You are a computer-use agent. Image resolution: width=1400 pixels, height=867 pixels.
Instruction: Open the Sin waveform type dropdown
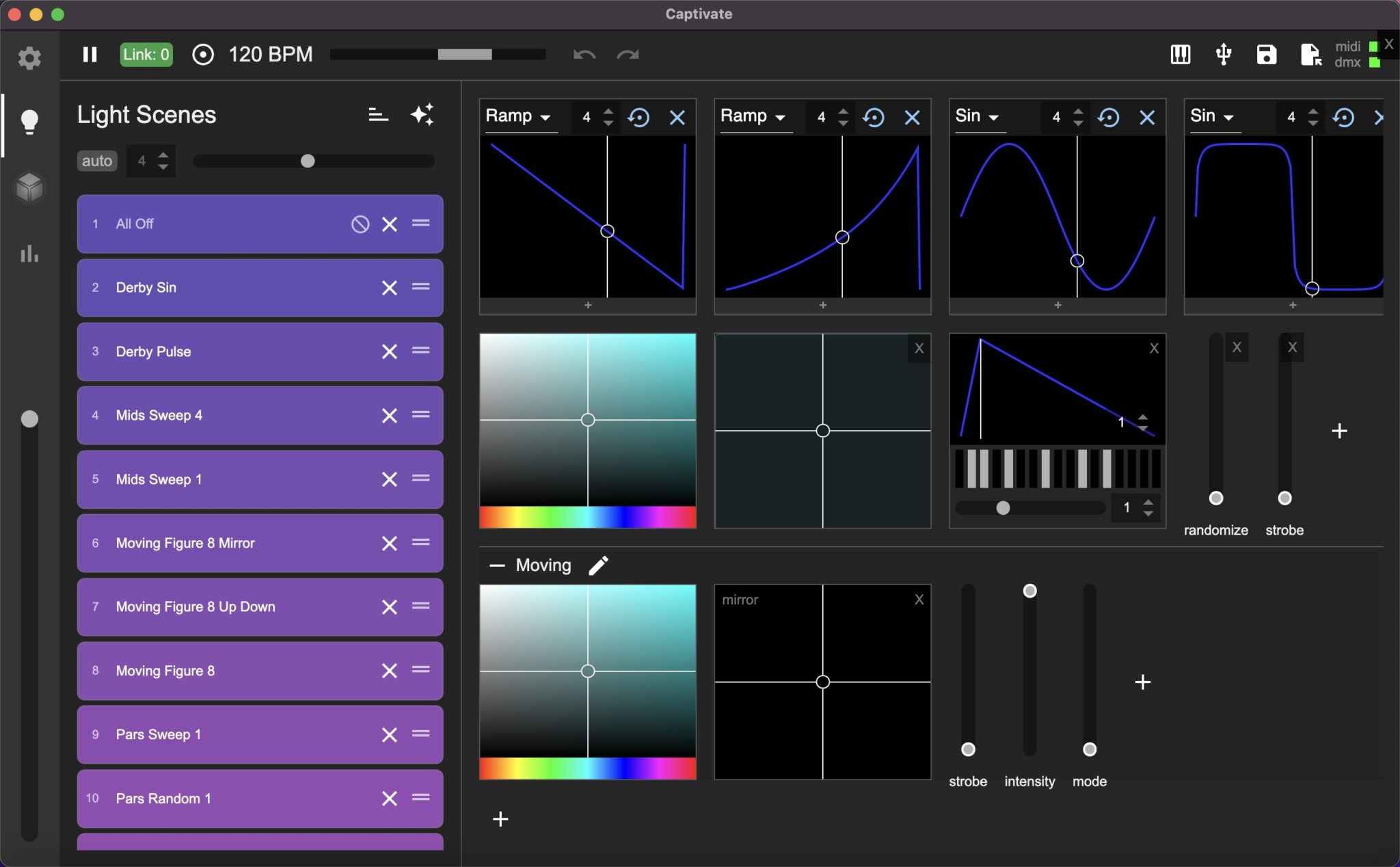pos(976,116)
